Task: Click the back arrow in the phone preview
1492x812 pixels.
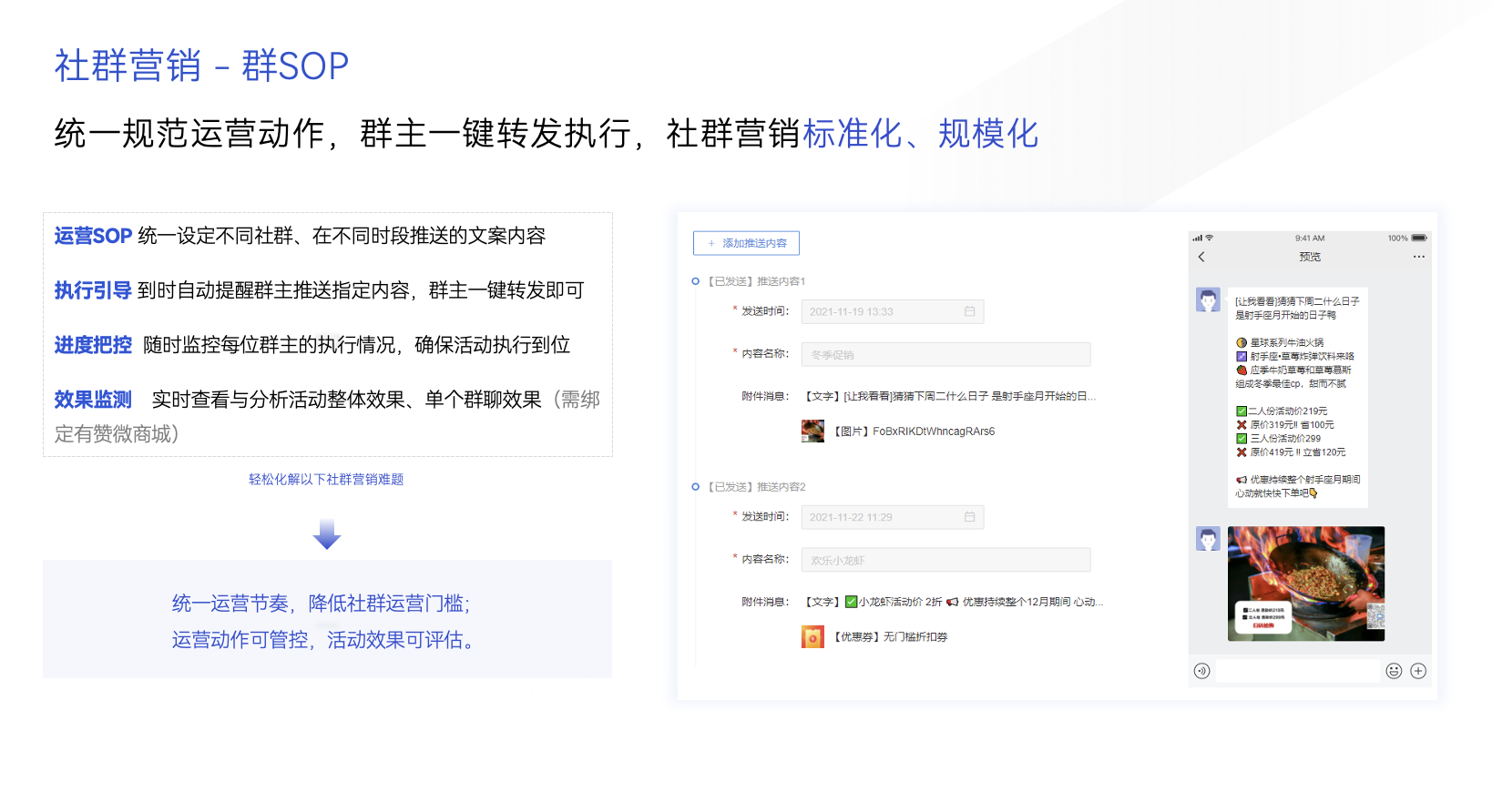Action: (x=1201, y=257)
